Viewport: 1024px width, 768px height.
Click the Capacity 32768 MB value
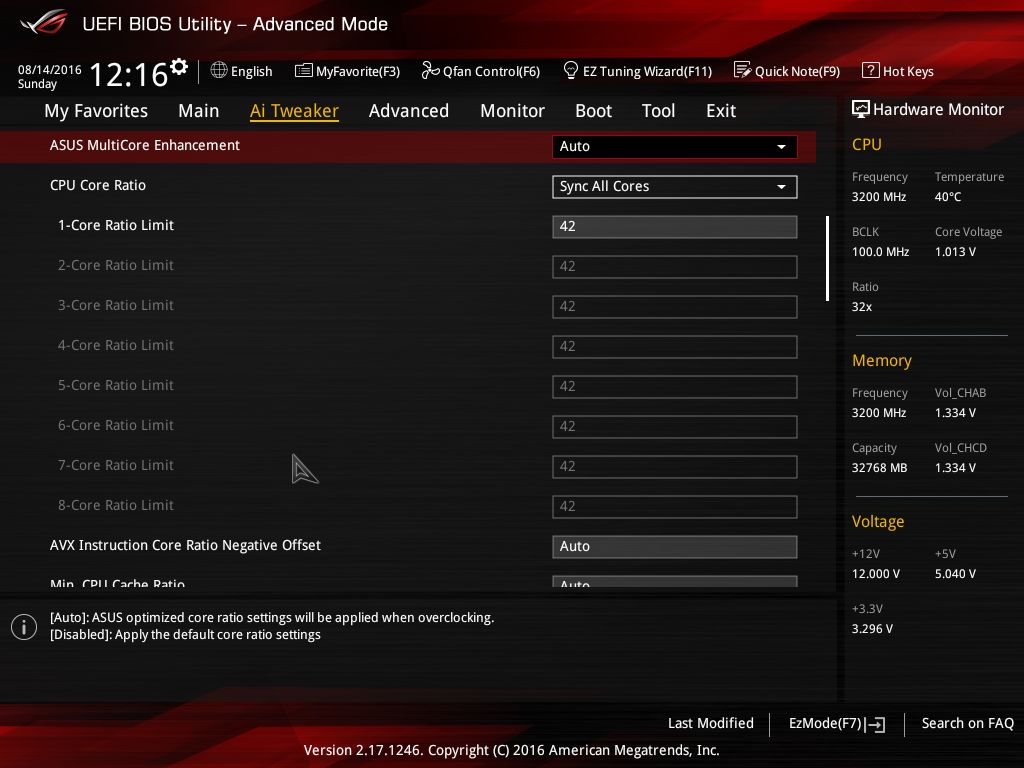coord(879,468)
